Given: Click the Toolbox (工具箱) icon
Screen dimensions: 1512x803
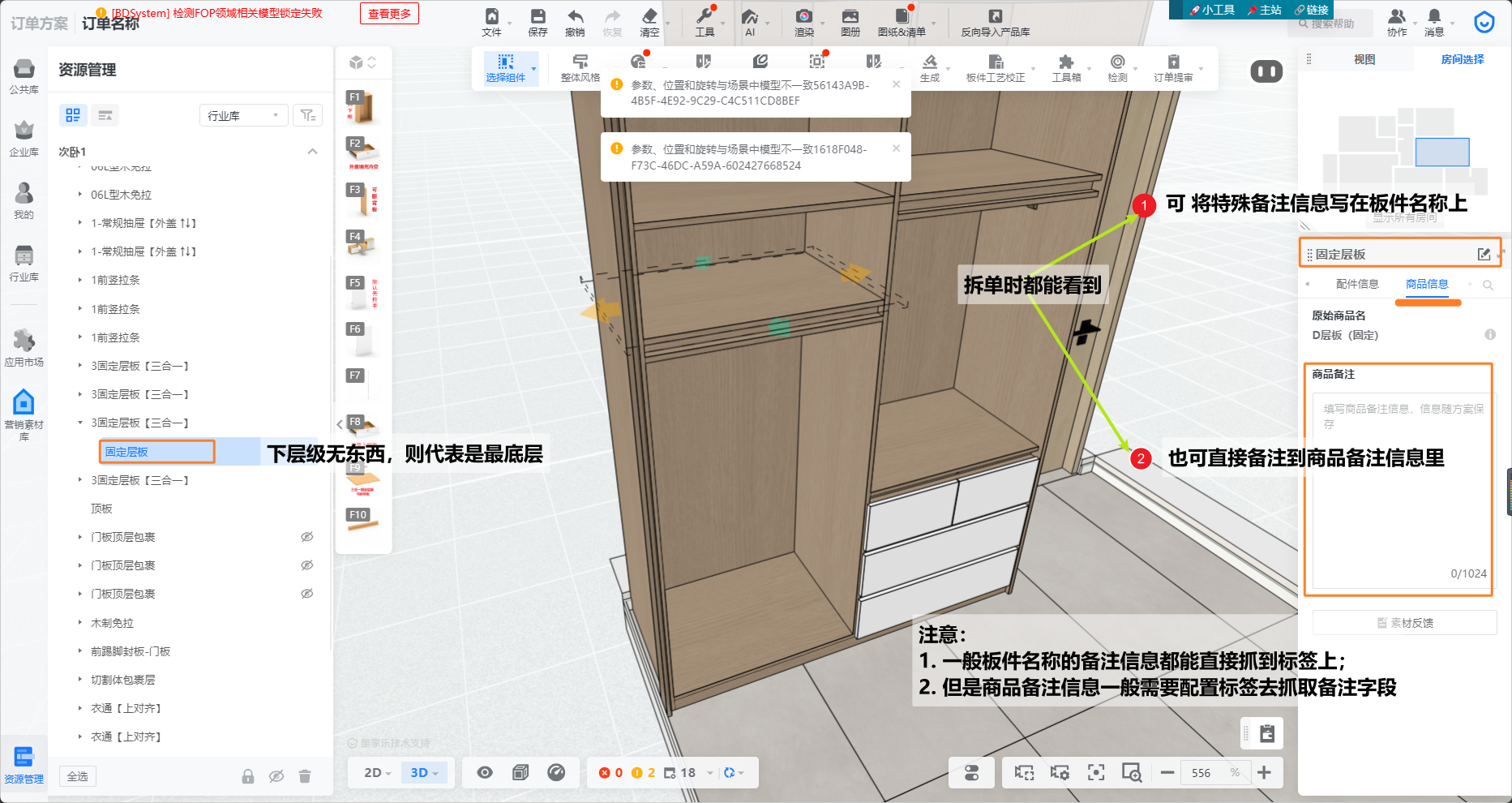Looking at the screenshot, I should (x=1066, y=63).
